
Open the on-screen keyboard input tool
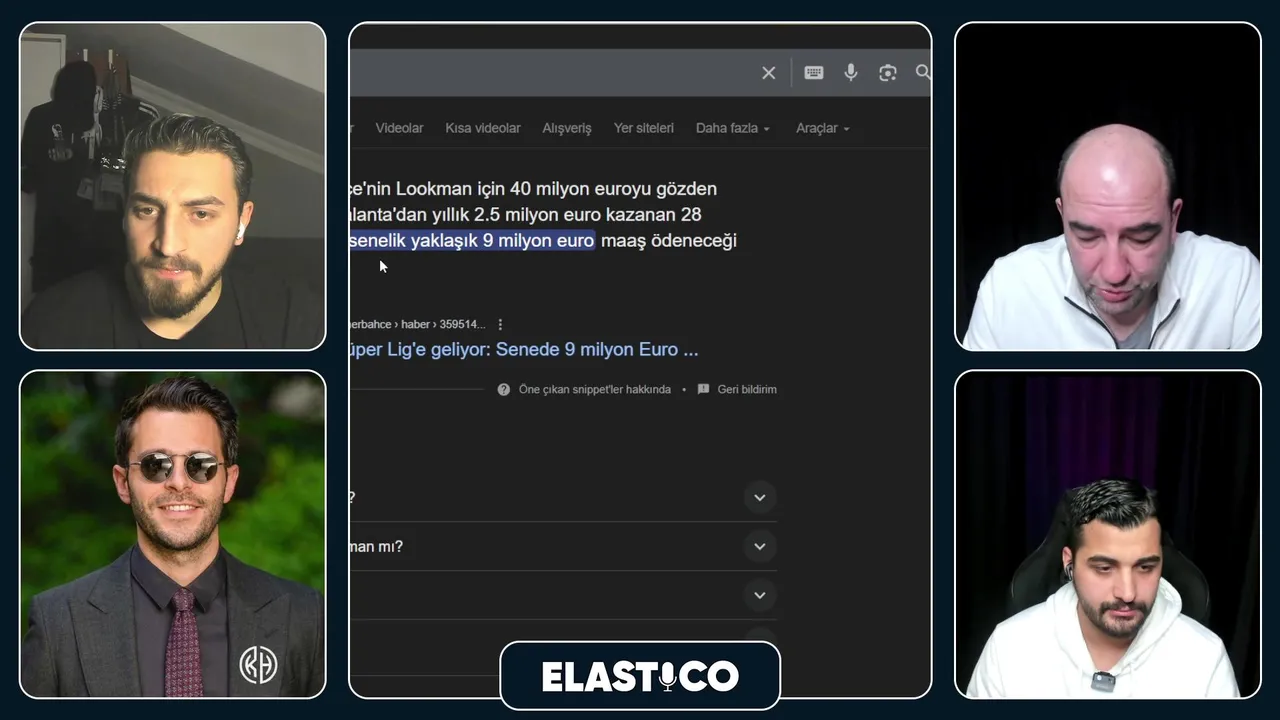813,72
